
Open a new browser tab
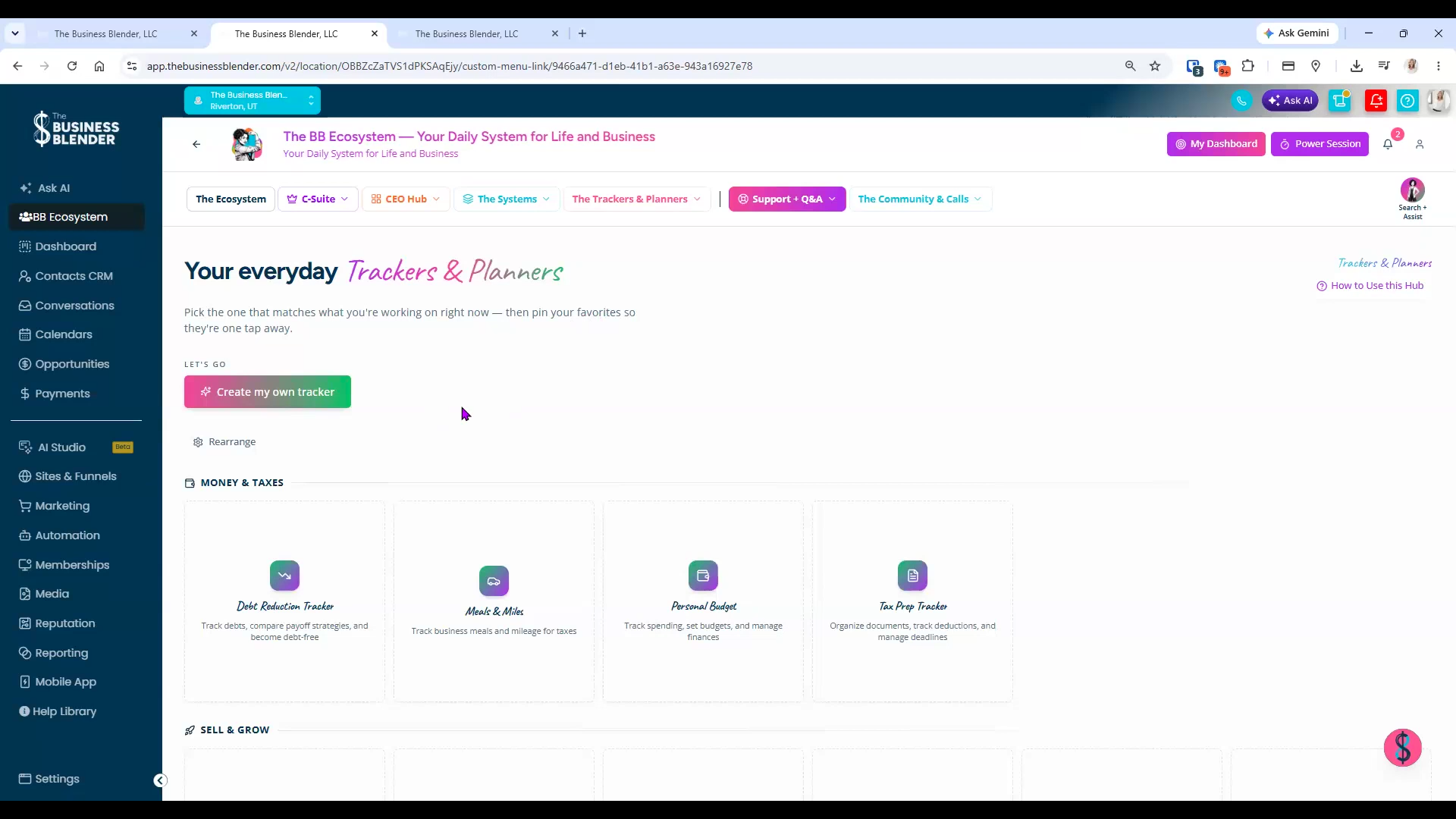(x=582, y=33)
